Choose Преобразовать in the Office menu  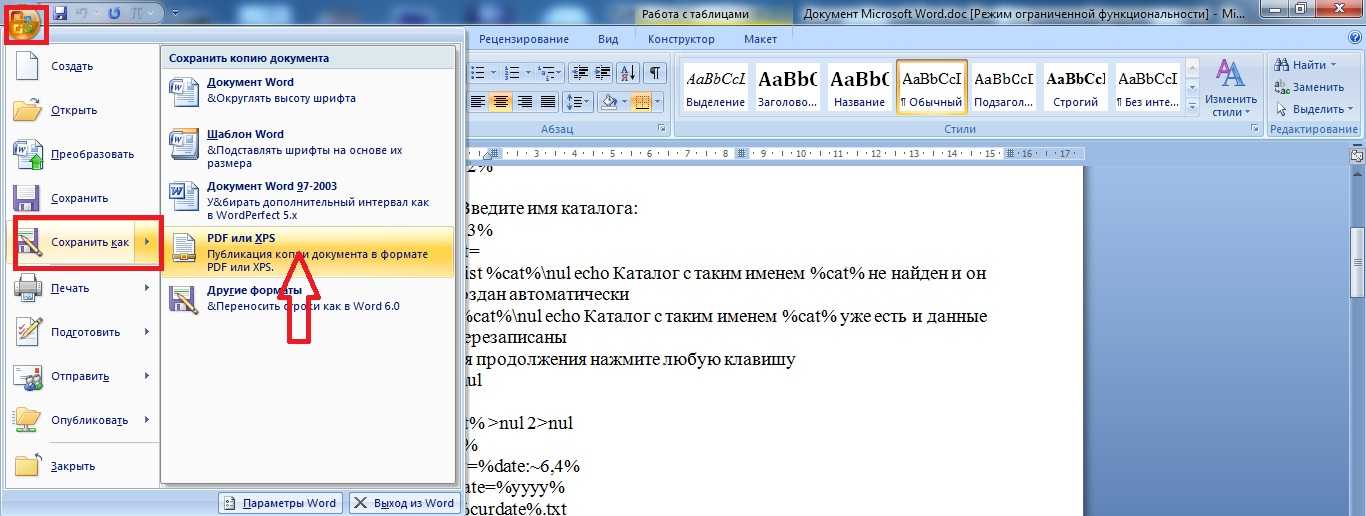pyautogui.click(x=80, y=154)
